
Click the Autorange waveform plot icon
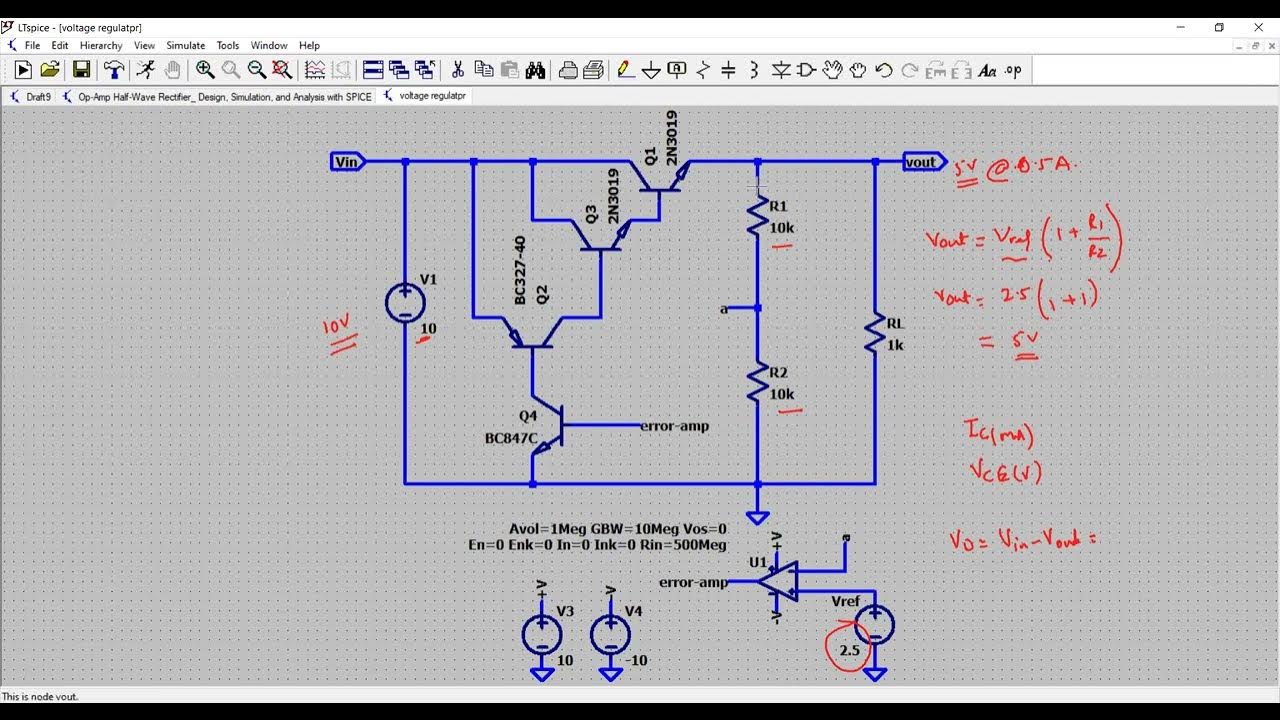click(x=315, y=70)
